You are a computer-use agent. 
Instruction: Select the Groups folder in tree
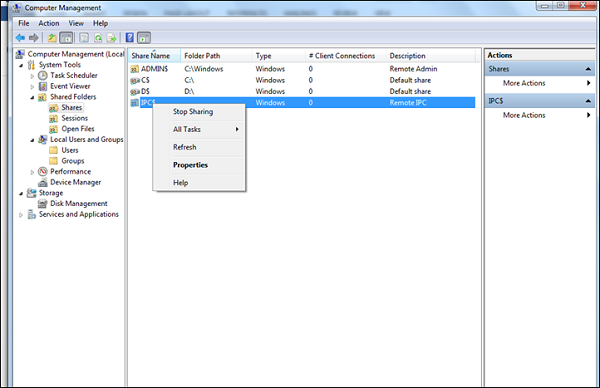pyautogui.click(x=73, y=161)
